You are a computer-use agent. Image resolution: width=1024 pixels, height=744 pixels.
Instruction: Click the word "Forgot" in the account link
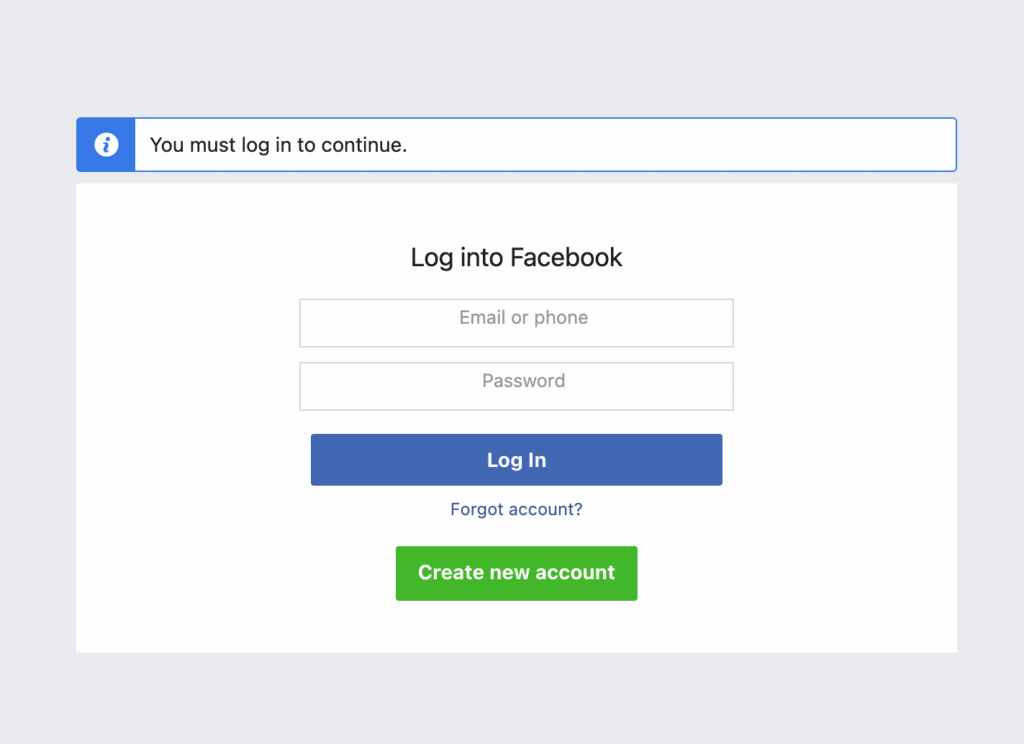[x=476, y=509]
